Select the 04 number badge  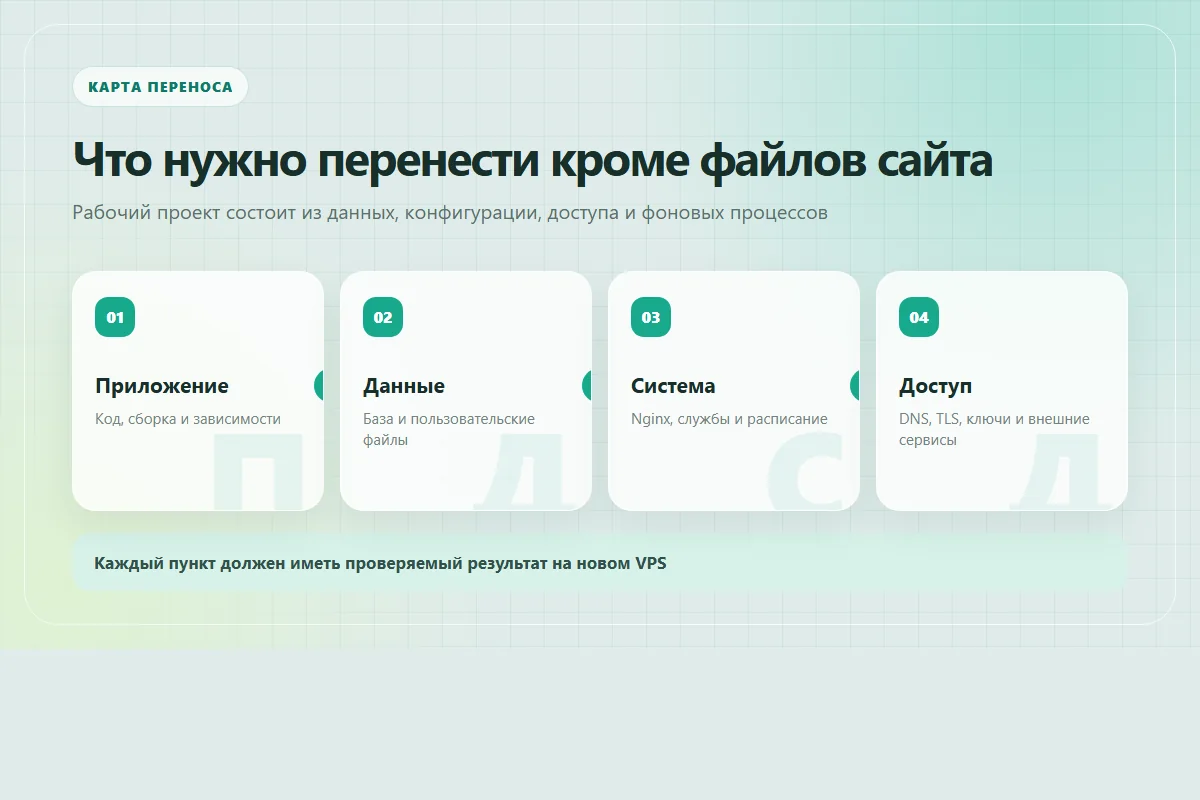pyautogui.click(x=919, y=317)
